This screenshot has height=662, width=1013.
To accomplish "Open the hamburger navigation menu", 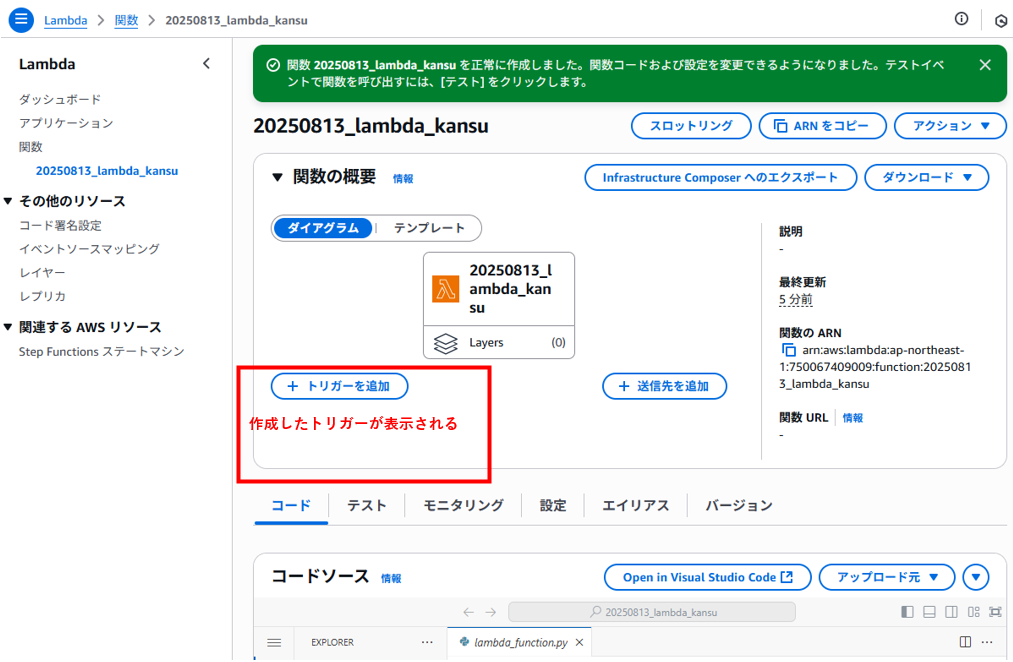I will click(21, 19).
